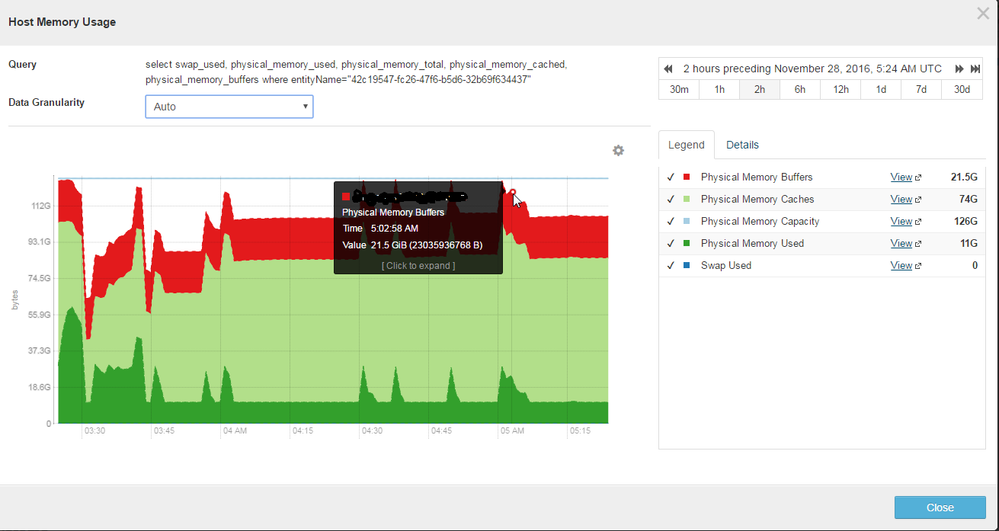Close dialog with the top X icon

coord(983,13)
